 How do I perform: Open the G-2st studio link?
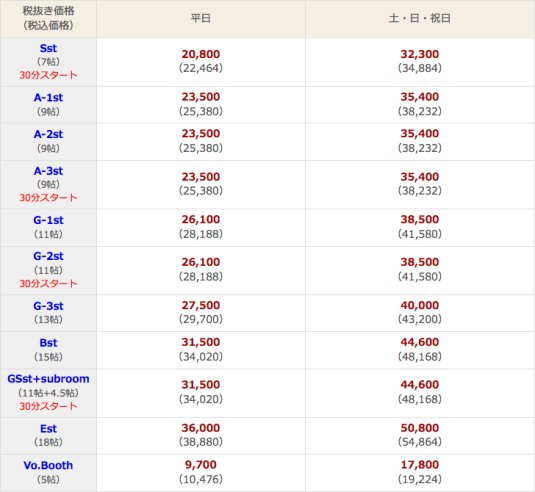pyautogui.click(x=48, y=256)
